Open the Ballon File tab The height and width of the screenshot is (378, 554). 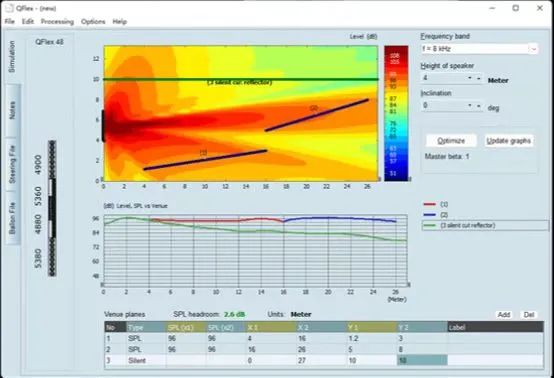pos(12,218)
